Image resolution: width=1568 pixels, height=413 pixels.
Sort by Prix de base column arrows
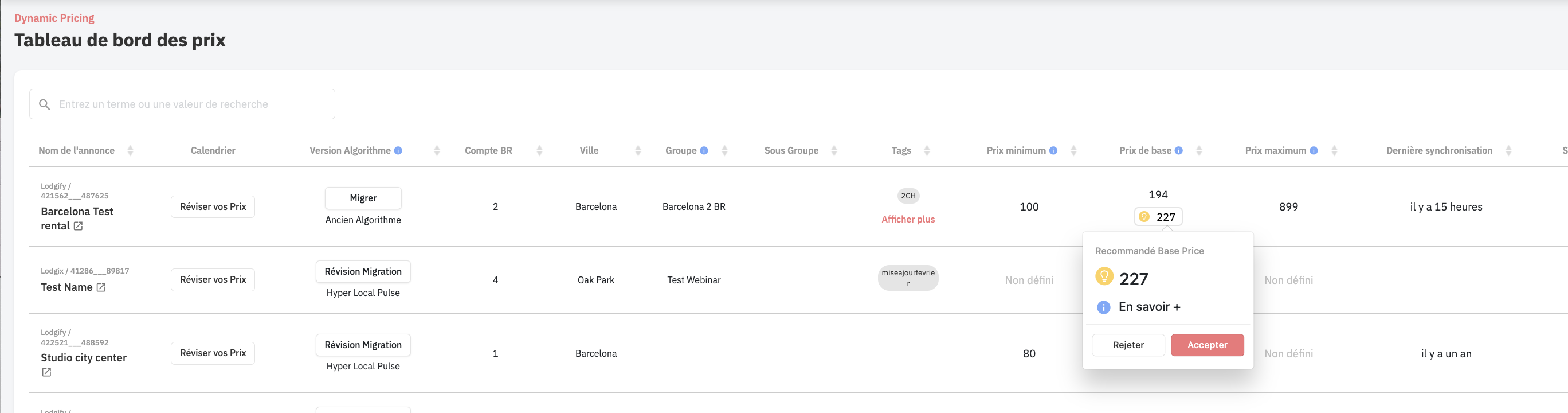click(x=1199, y=150)
